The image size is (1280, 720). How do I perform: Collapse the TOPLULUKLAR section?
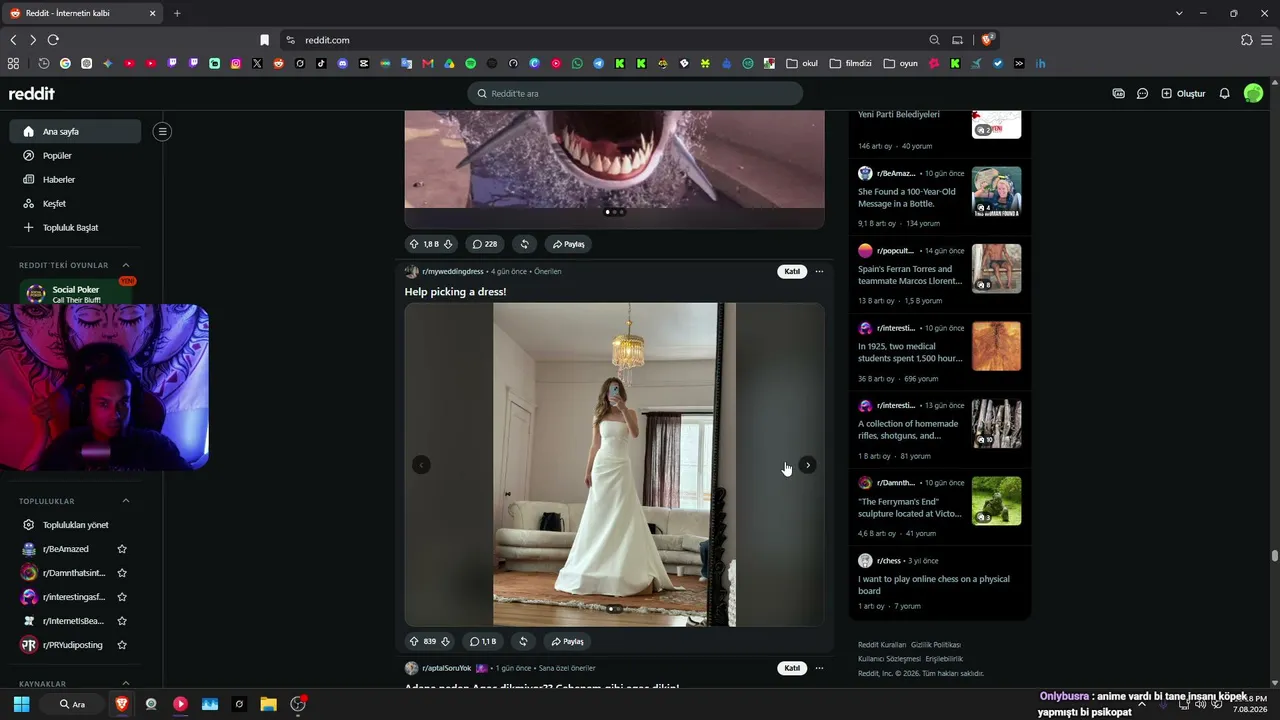tap(126, 501)
